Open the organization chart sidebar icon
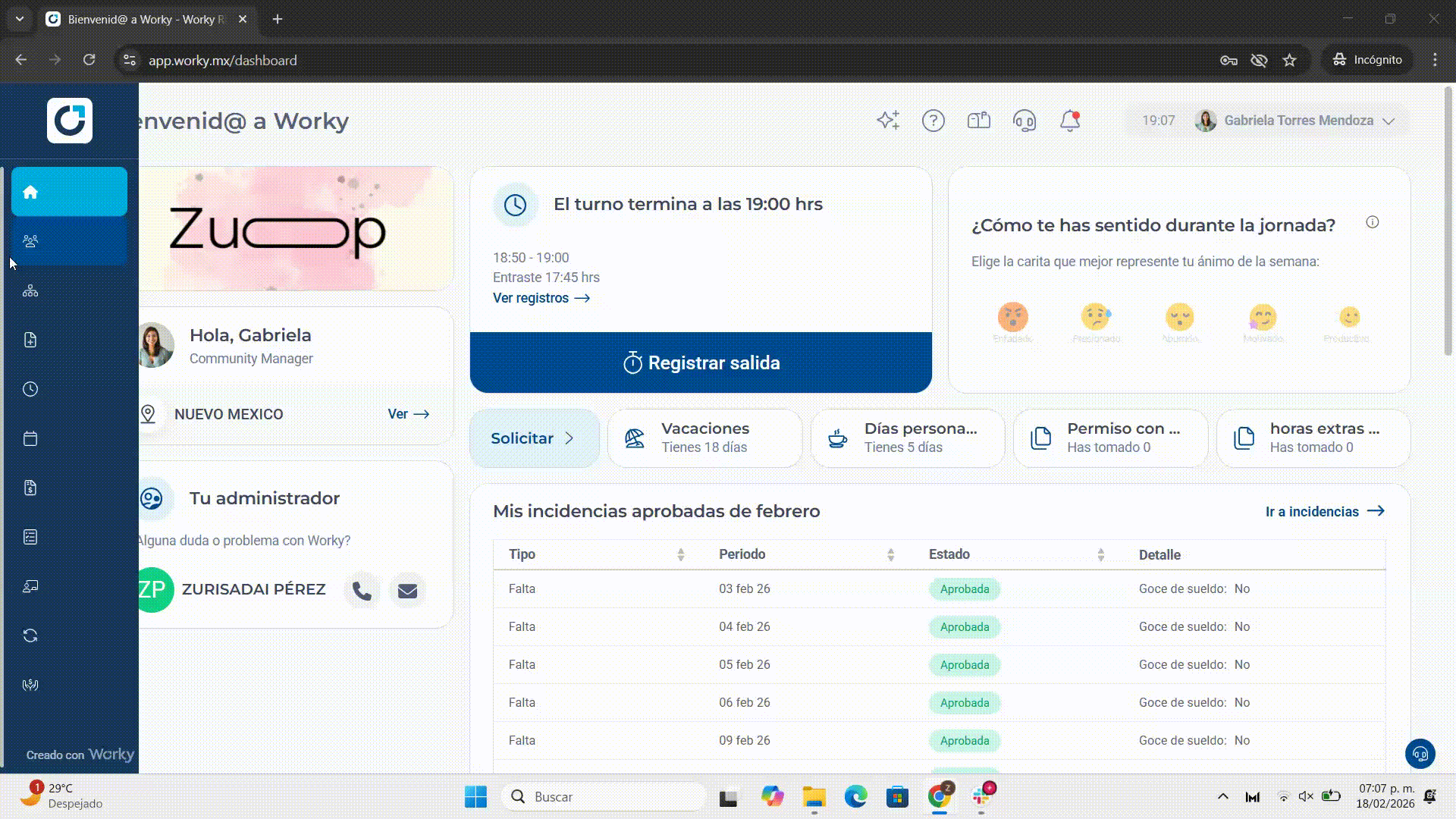 tap(30, 290)
